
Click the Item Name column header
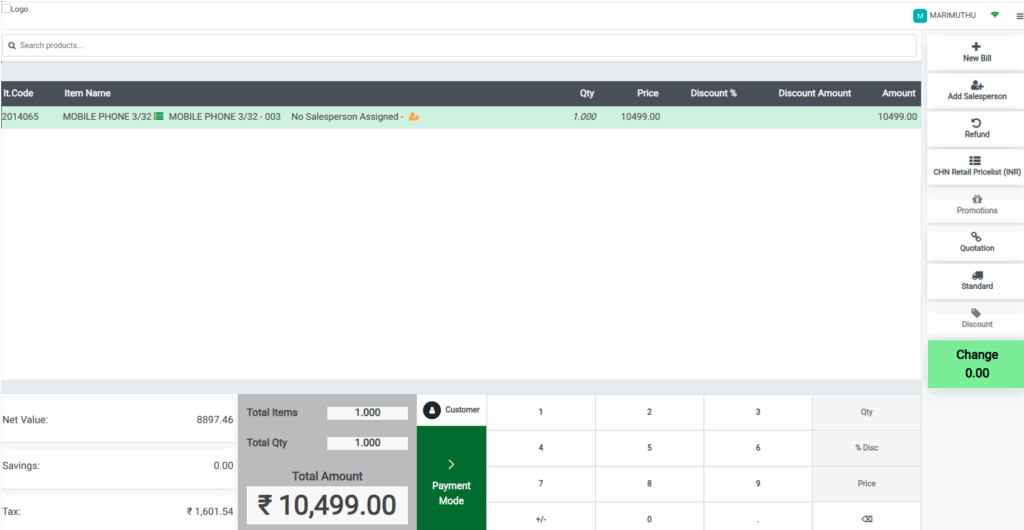tap(88, 93)
